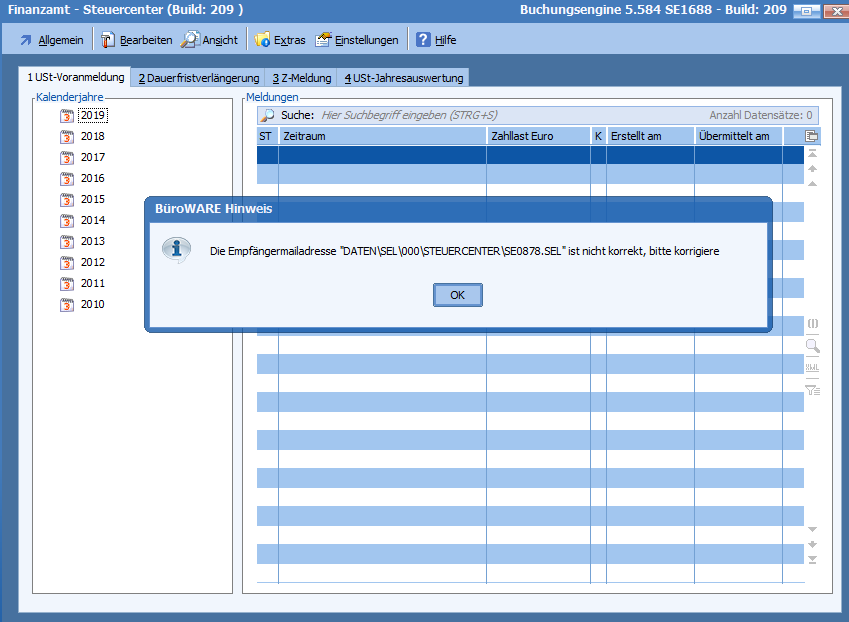Screen dimensions: 849x622
Task: Click the info icon in the dialog
Action: tap(176, 250)
